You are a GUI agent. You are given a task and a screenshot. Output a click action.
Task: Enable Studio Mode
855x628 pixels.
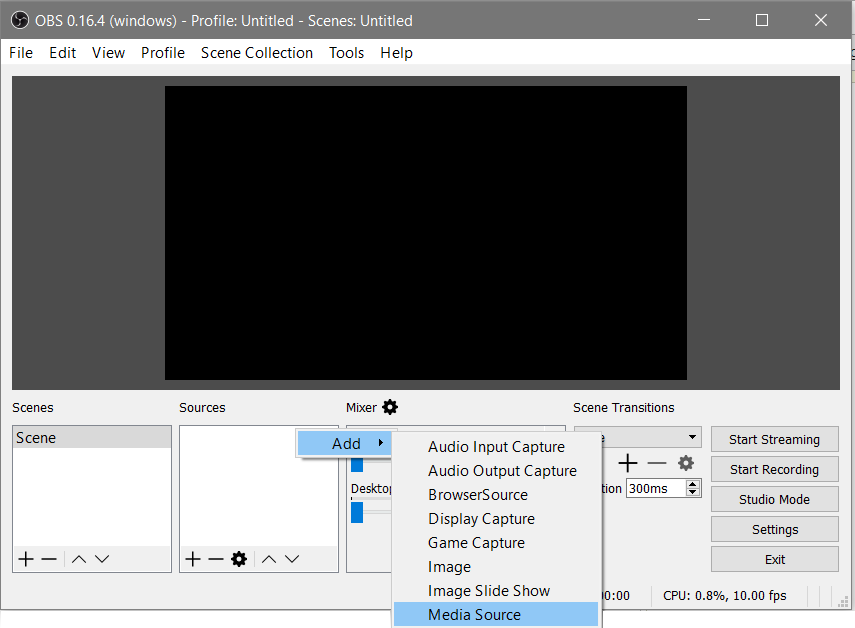tap(774, 499)
